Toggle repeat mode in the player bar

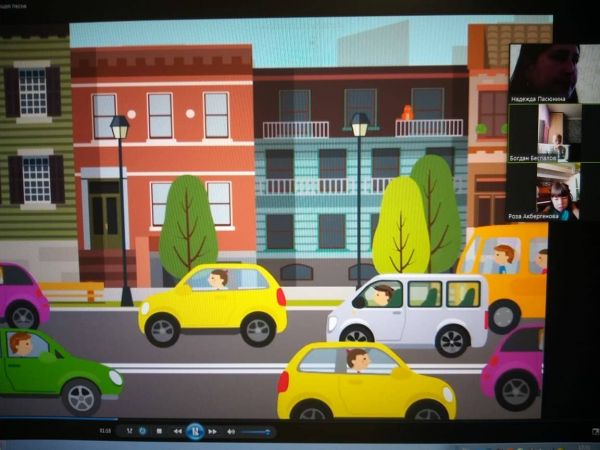(x=143, y=431)
